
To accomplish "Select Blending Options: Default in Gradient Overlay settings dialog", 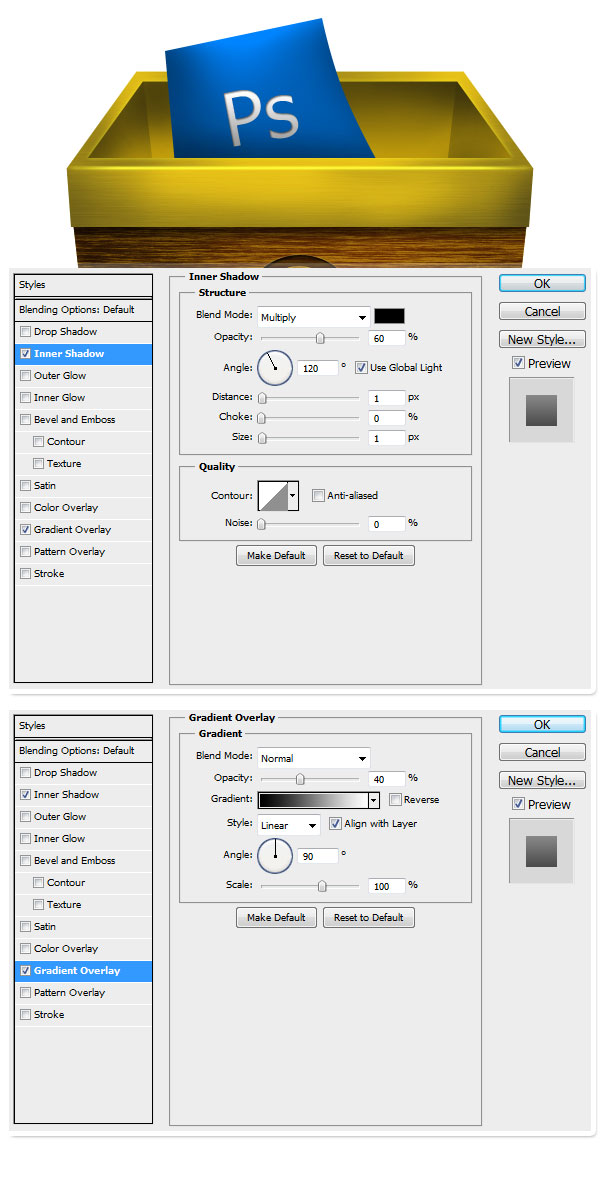I will point(84,751).
